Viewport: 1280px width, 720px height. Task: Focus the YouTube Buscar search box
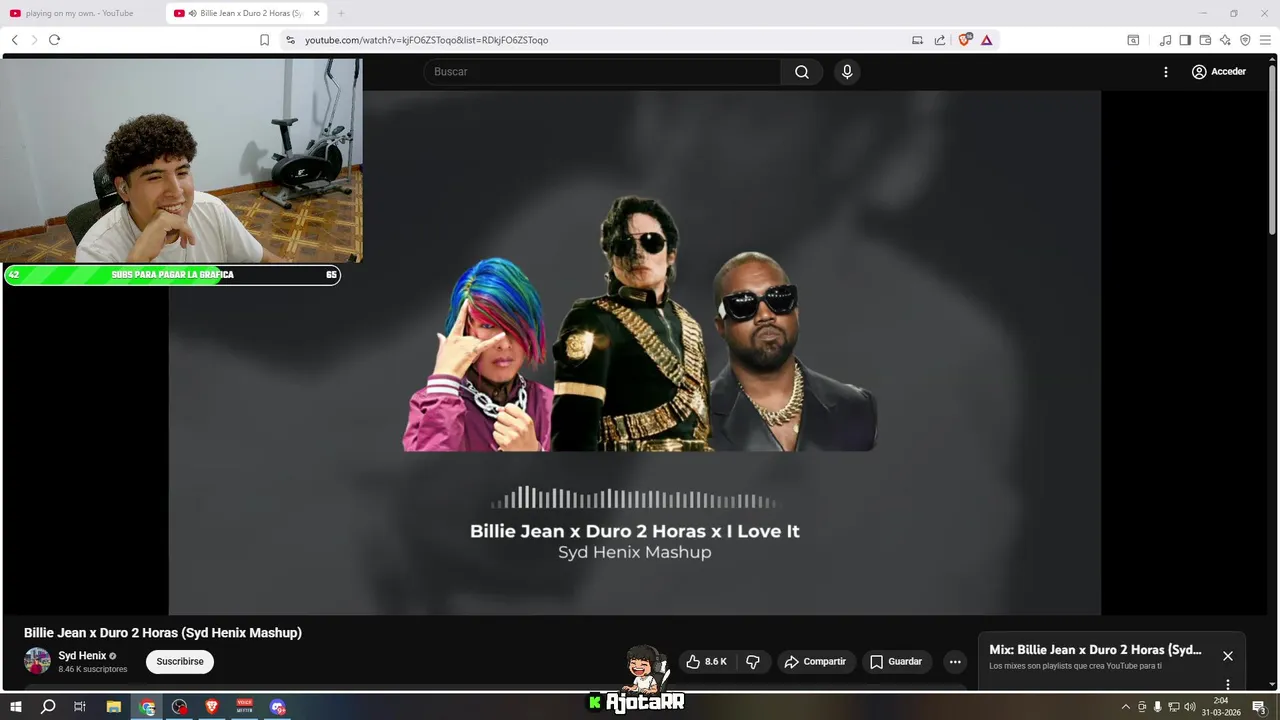coord(602,72)
